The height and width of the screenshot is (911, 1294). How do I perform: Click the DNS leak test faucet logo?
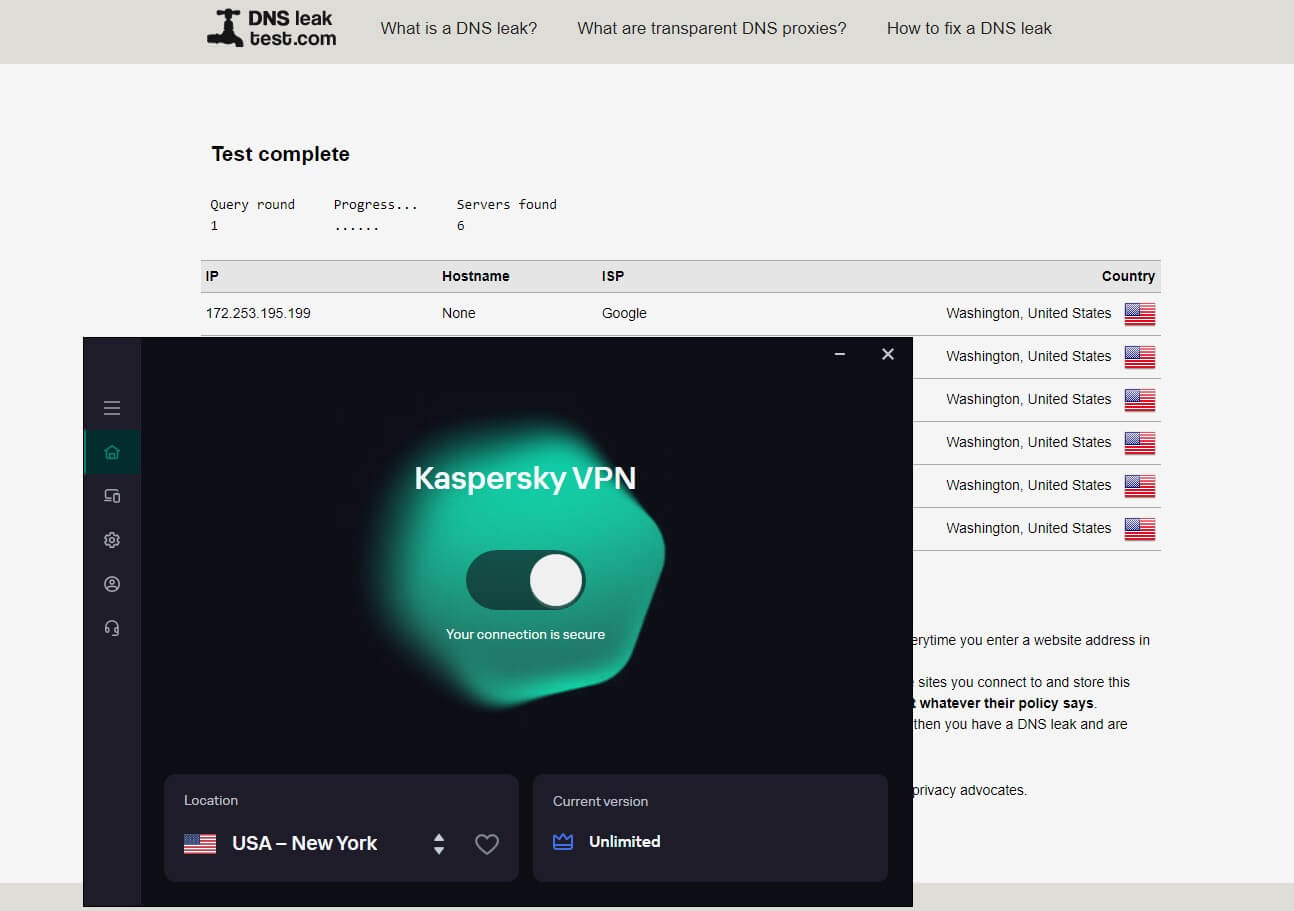pyautogui.click(x=272, y=28)
